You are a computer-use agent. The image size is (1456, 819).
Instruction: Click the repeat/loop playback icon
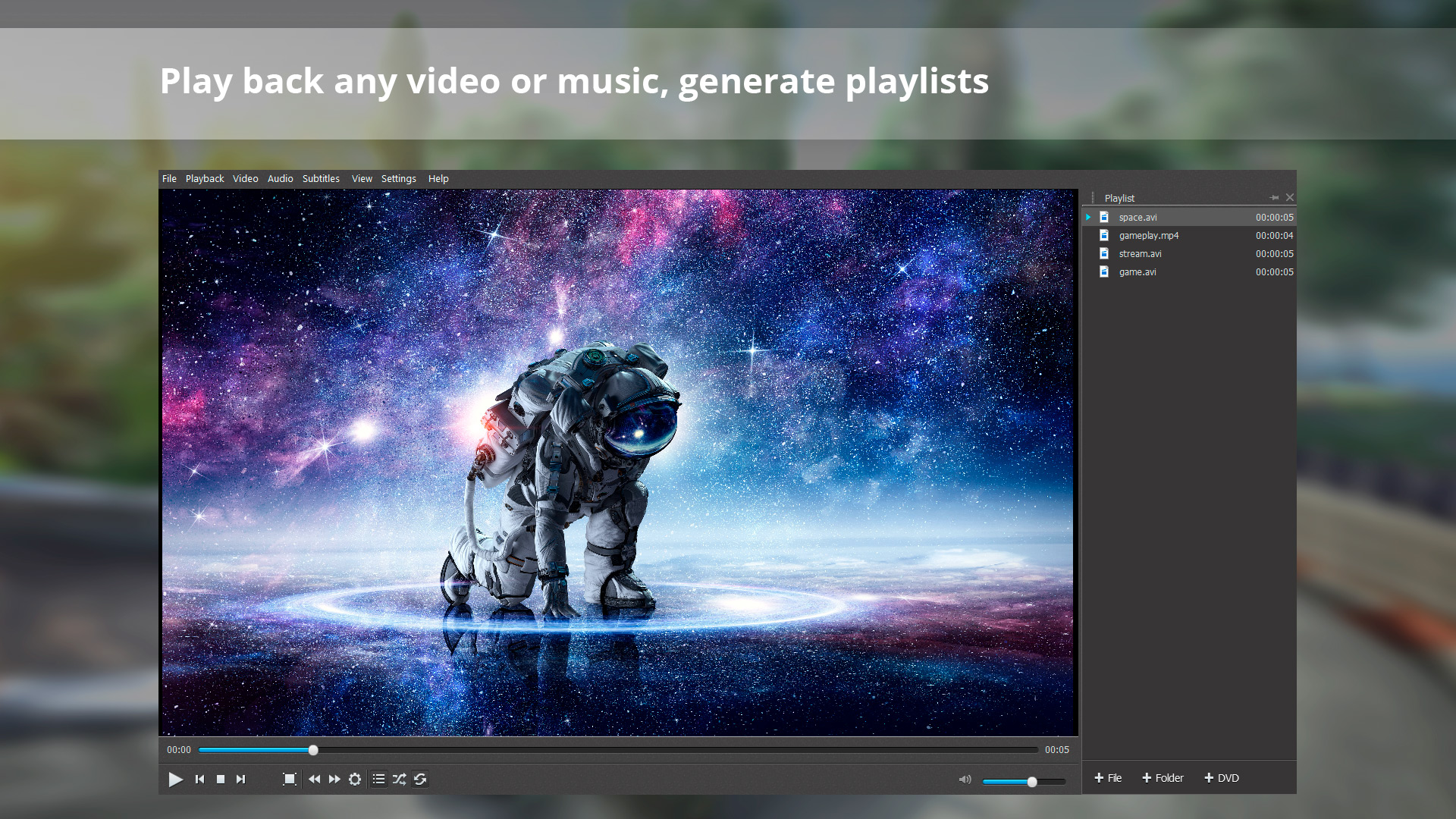[x=420, y=779]
